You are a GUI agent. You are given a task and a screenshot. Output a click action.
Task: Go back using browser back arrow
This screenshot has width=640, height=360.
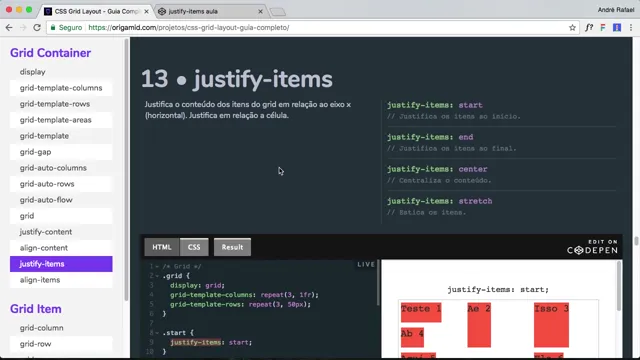[x=9, y=27]
